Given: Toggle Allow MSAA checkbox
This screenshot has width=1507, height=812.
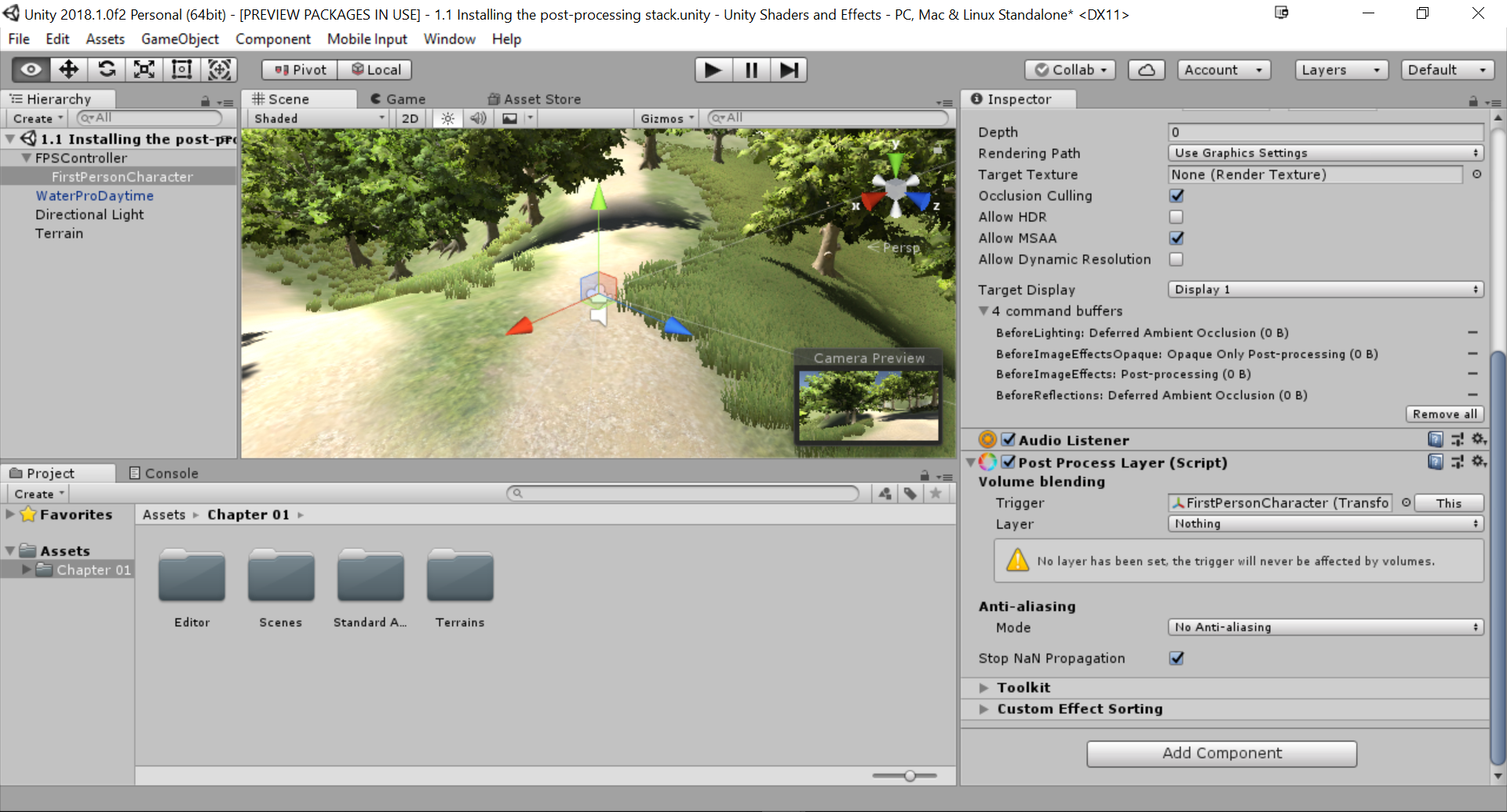Looking at the screenshot, I should click(x=1177, y=238).
